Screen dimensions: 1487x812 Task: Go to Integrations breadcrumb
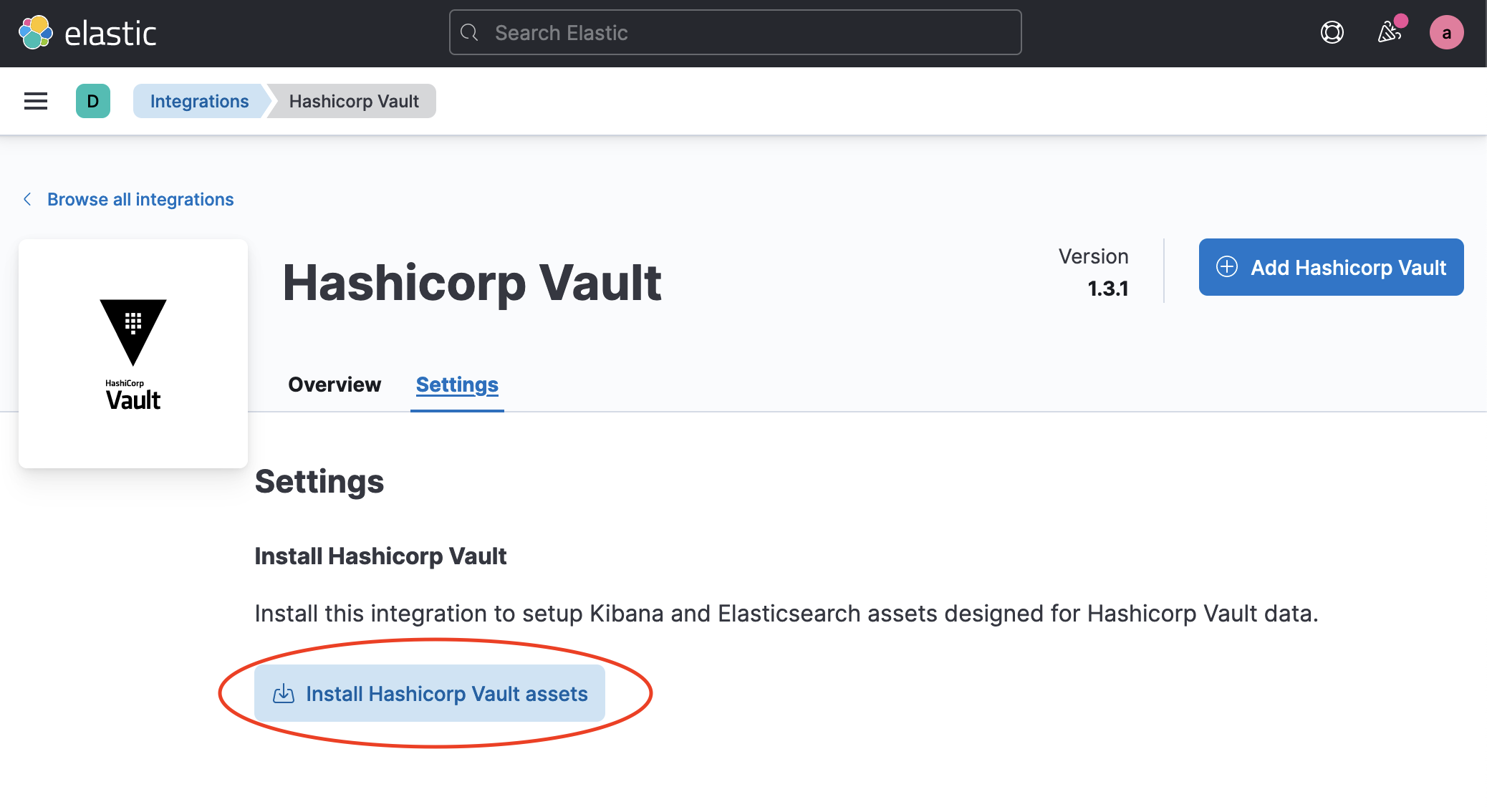(199, 101)
